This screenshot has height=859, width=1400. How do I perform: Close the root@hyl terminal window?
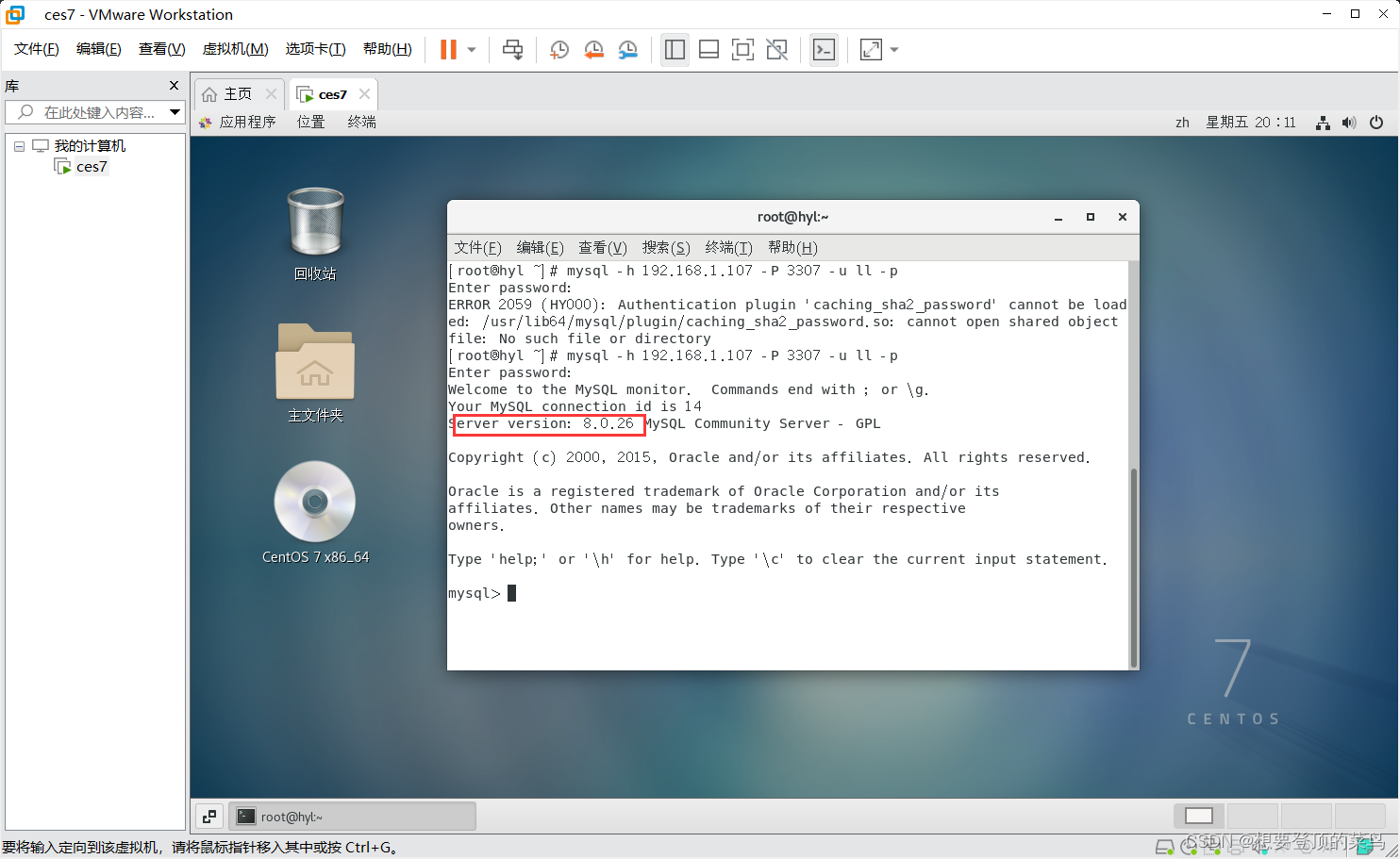pyautogui.click(x=1123, y=217)
